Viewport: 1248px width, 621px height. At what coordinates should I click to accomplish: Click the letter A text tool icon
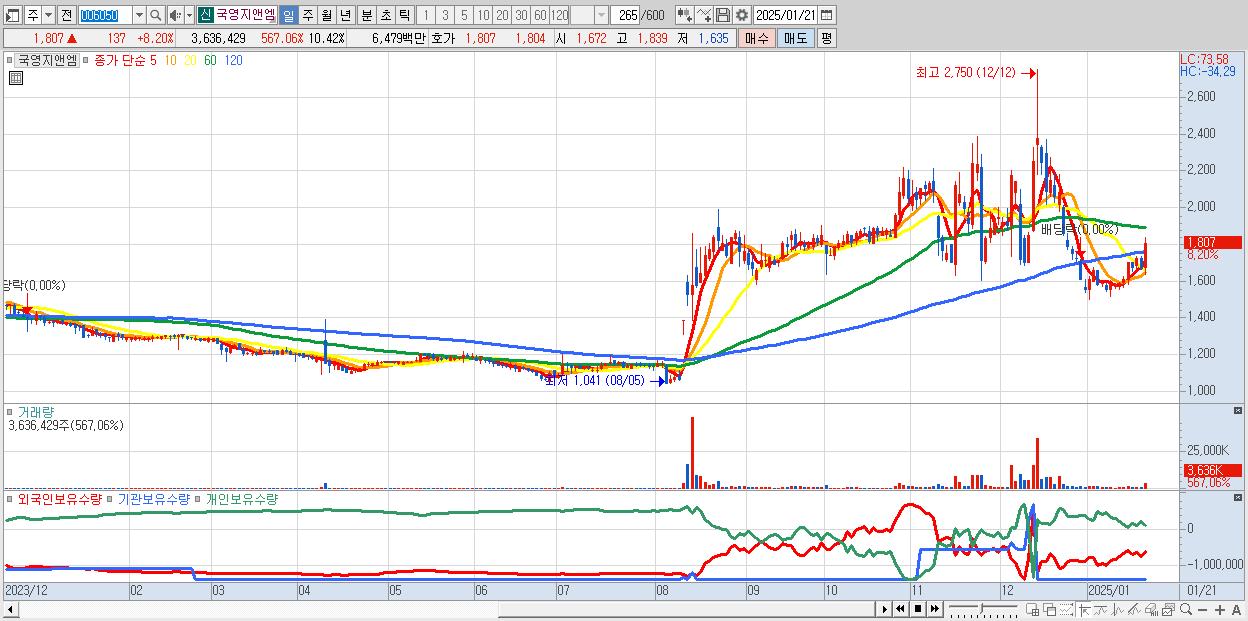1236,610
